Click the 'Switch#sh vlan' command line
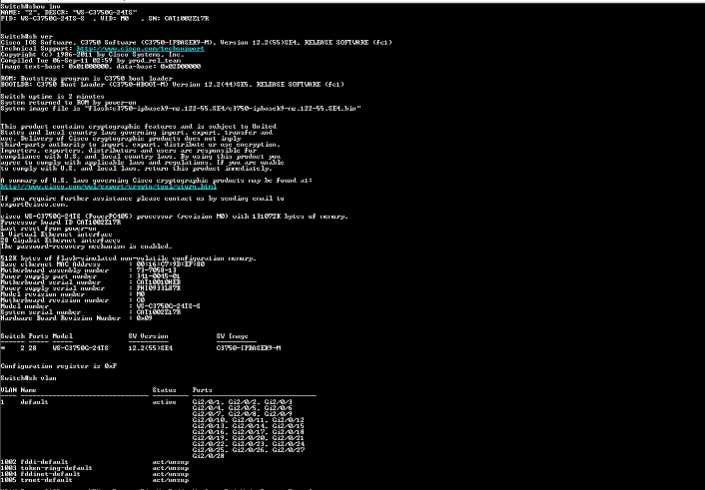 28,378
